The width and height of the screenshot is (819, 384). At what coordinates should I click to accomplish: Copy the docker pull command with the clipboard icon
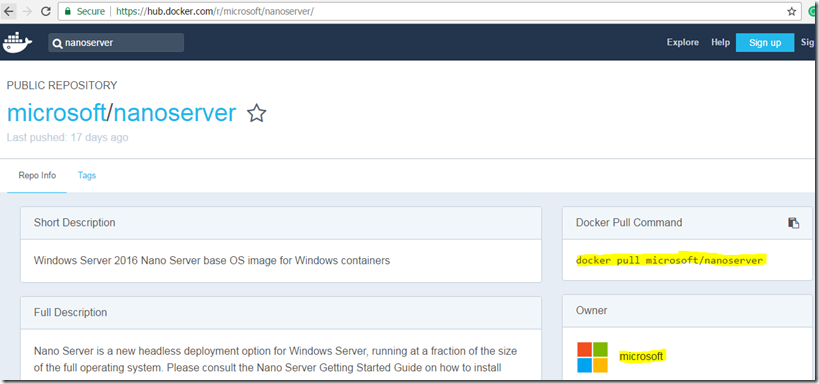pos(793,223)
